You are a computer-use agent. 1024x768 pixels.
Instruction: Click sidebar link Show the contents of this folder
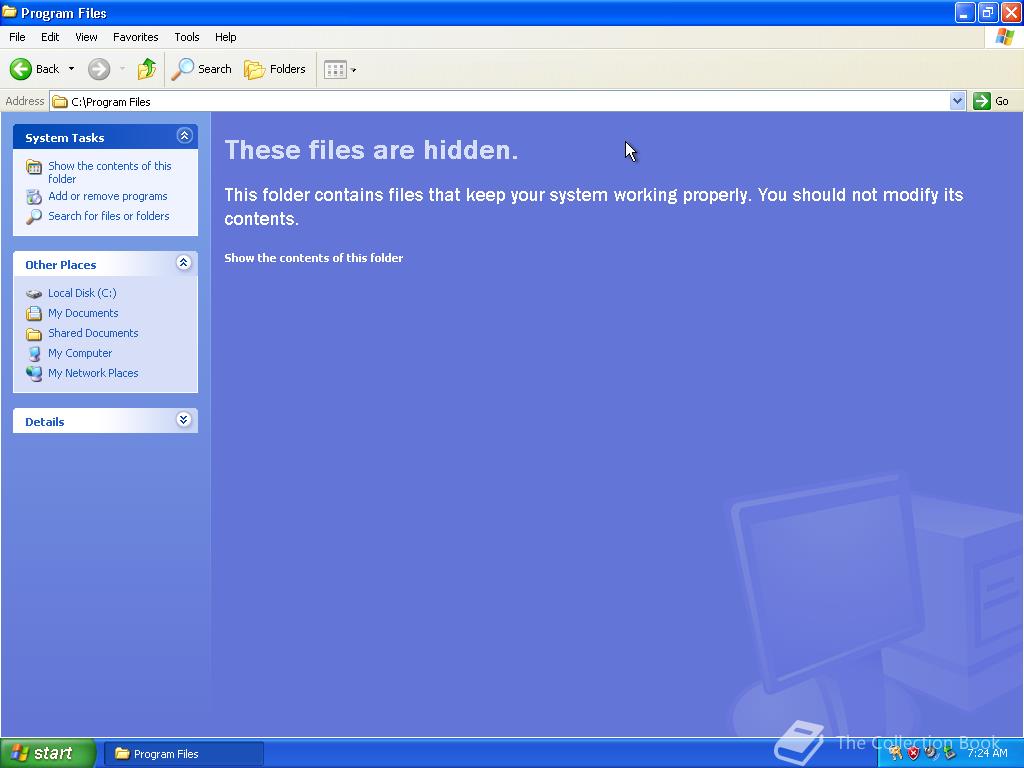(110, 172)
